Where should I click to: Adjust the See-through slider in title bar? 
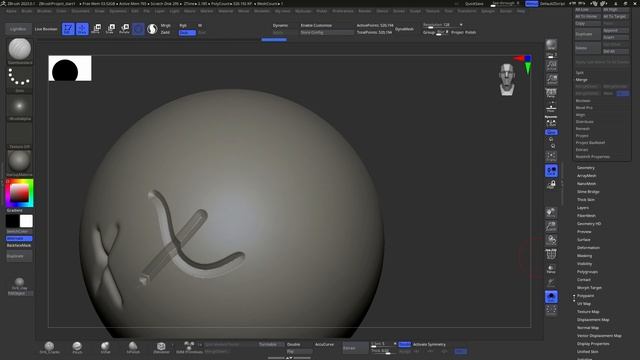505,4
